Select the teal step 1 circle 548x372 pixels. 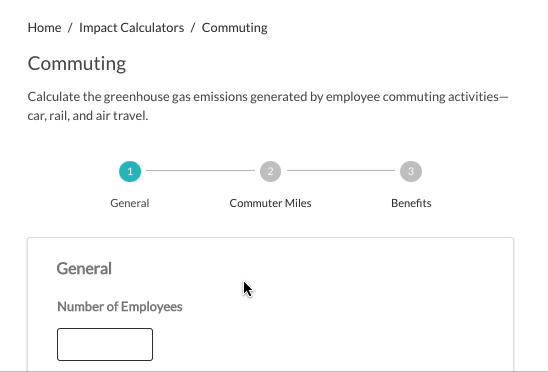coord(130,171)
